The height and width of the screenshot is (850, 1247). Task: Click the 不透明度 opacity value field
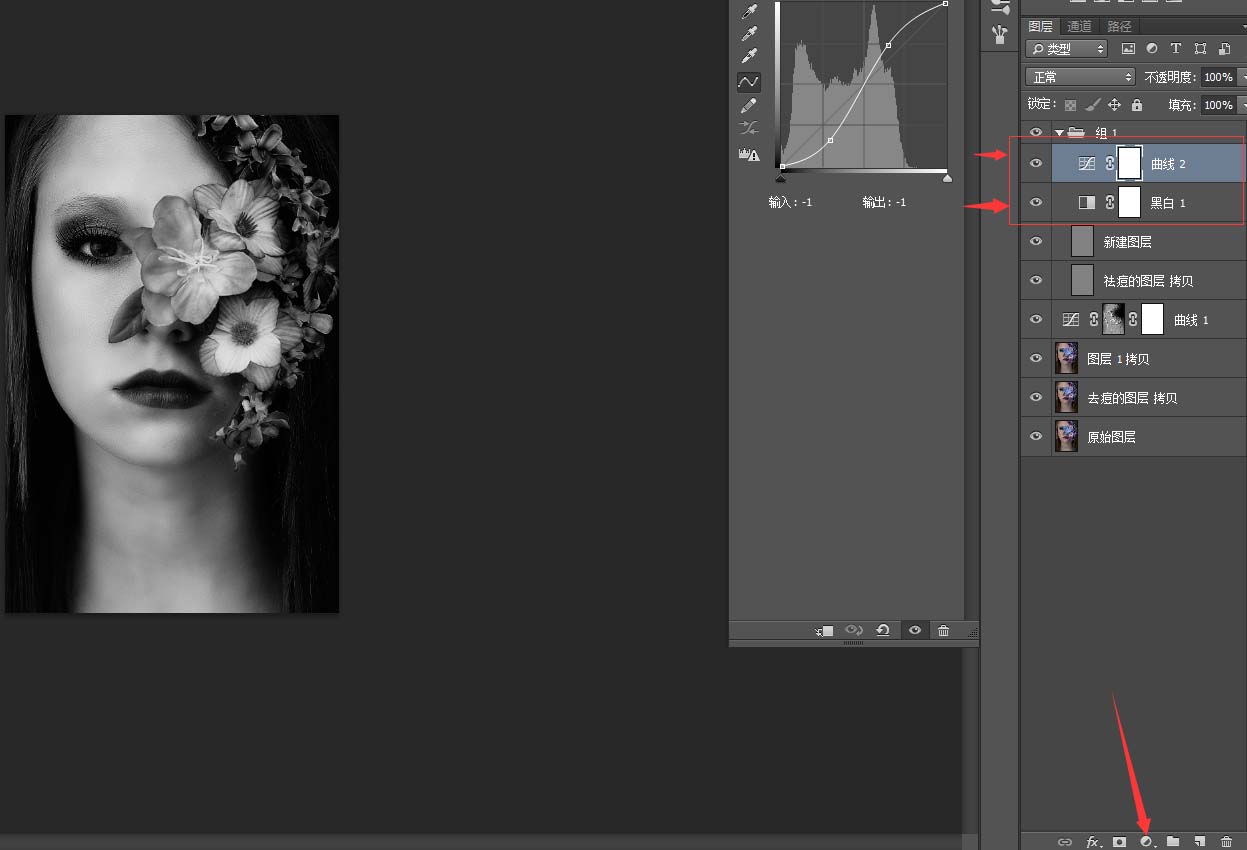pyautogui.click(x=1217, y=77)
